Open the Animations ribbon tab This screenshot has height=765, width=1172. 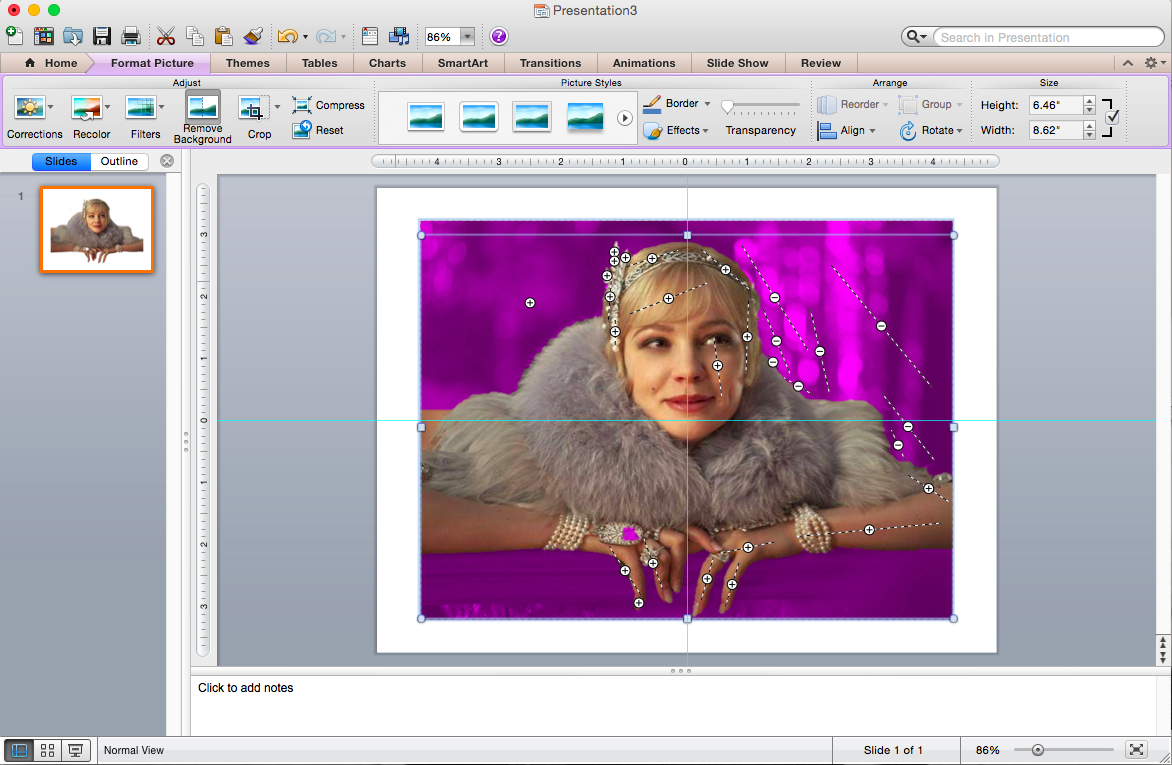pyautogui.click(x=644, y=63)
